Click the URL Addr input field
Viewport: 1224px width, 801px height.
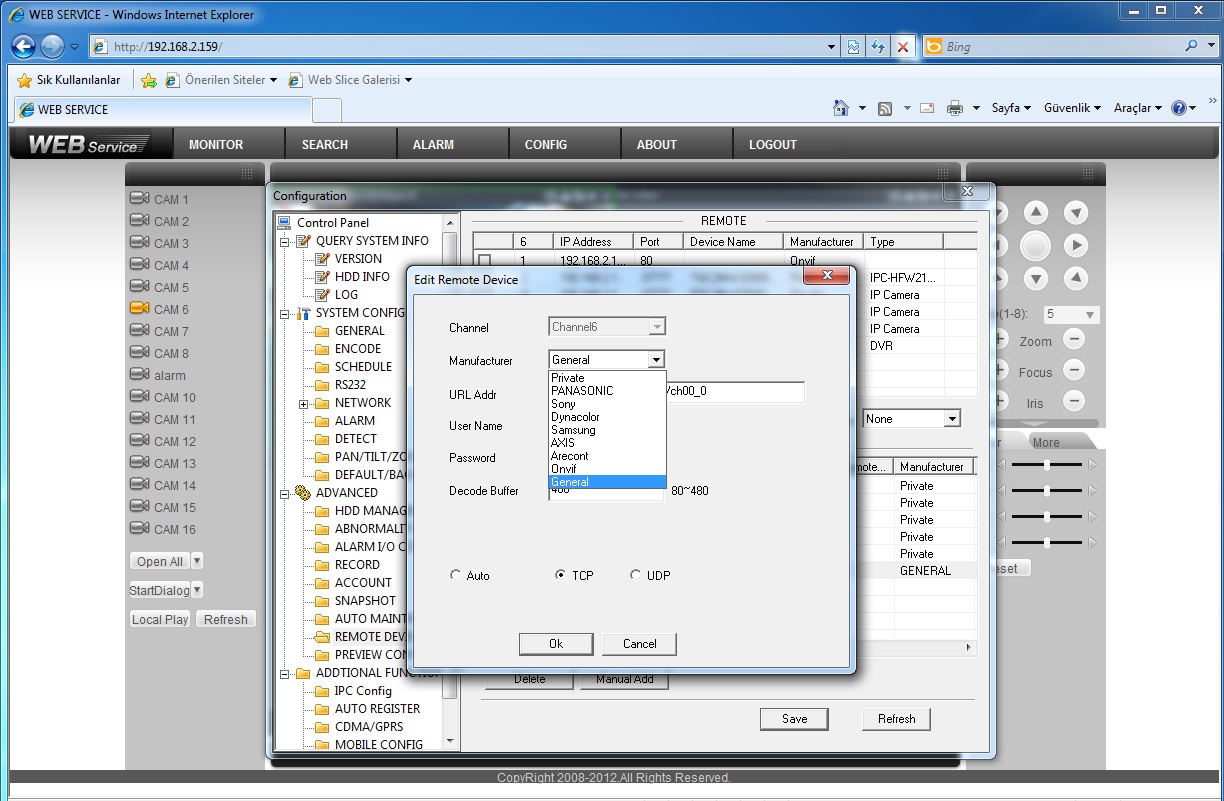coord(734,392)
